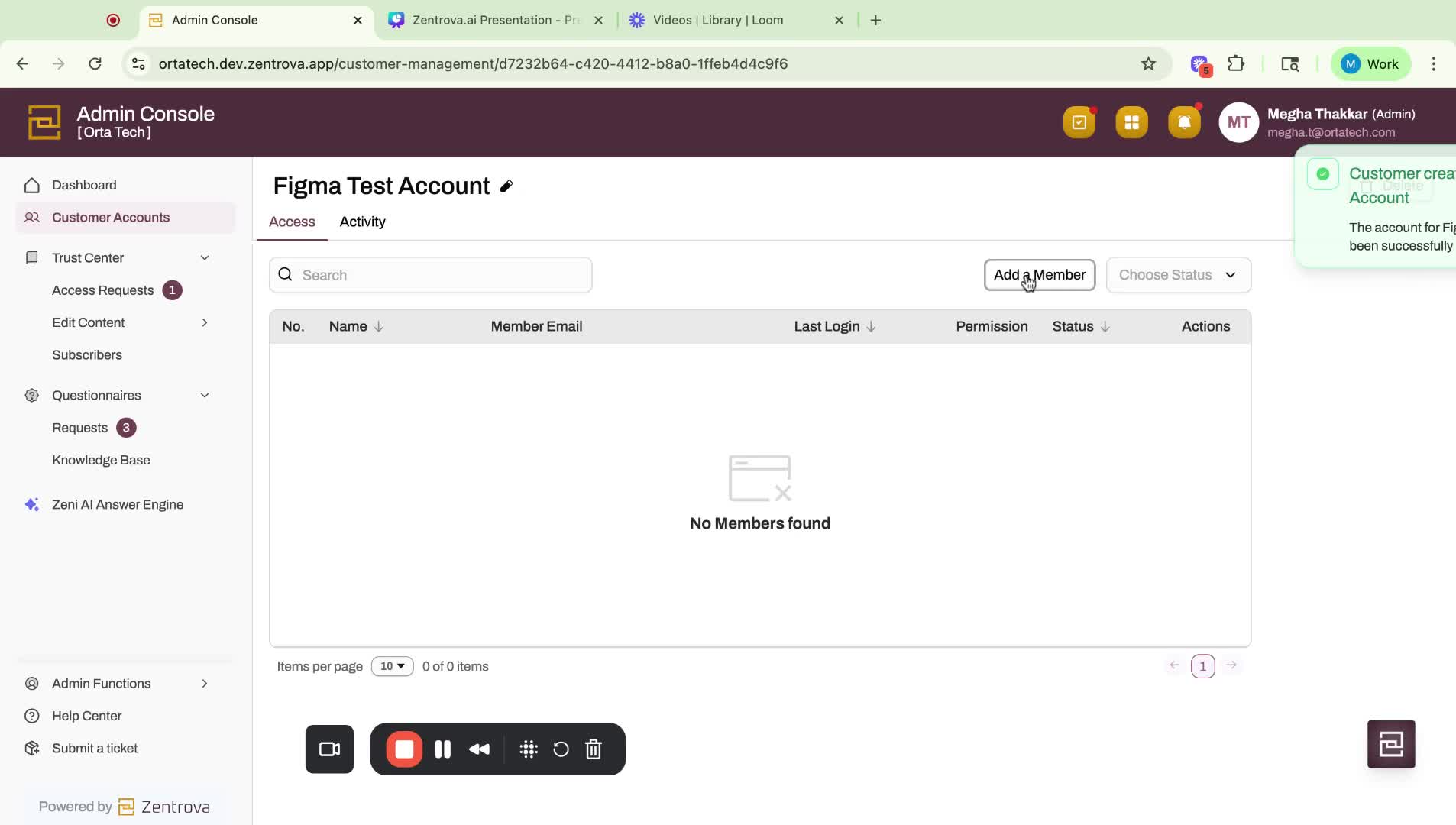Open the apps grid icon in header

coord(1131,122)
